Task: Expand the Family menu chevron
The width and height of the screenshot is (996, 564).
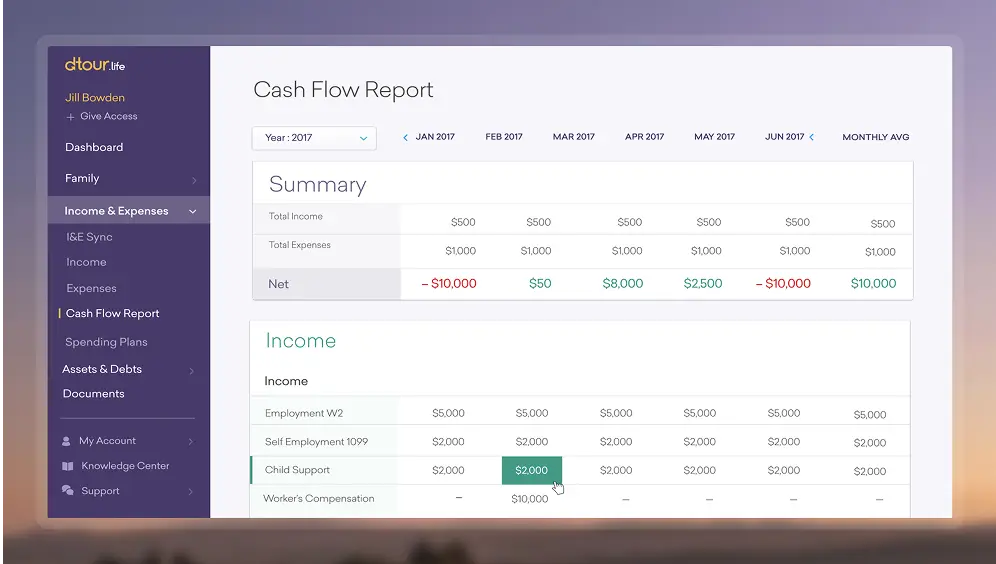Action: click(x=194, y=180)
